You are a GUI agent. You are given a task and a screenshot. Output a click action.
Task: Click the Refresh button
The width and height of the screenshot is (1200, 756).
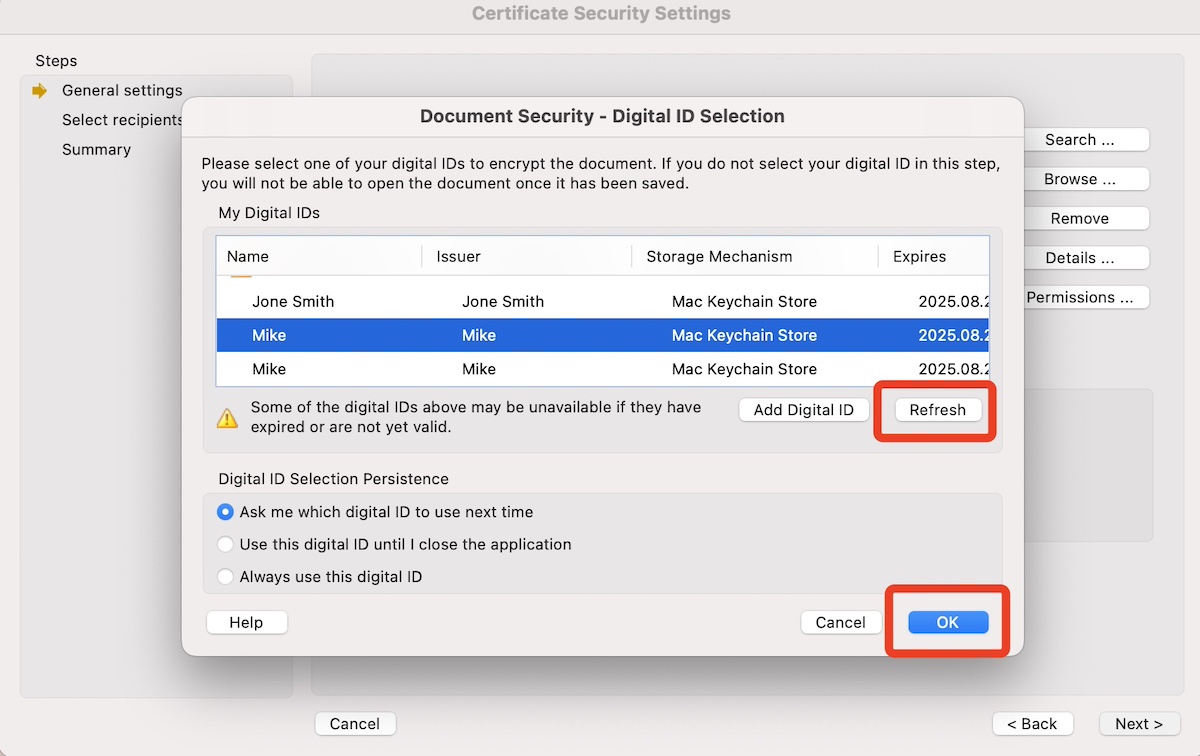click(x=937, y=409)
